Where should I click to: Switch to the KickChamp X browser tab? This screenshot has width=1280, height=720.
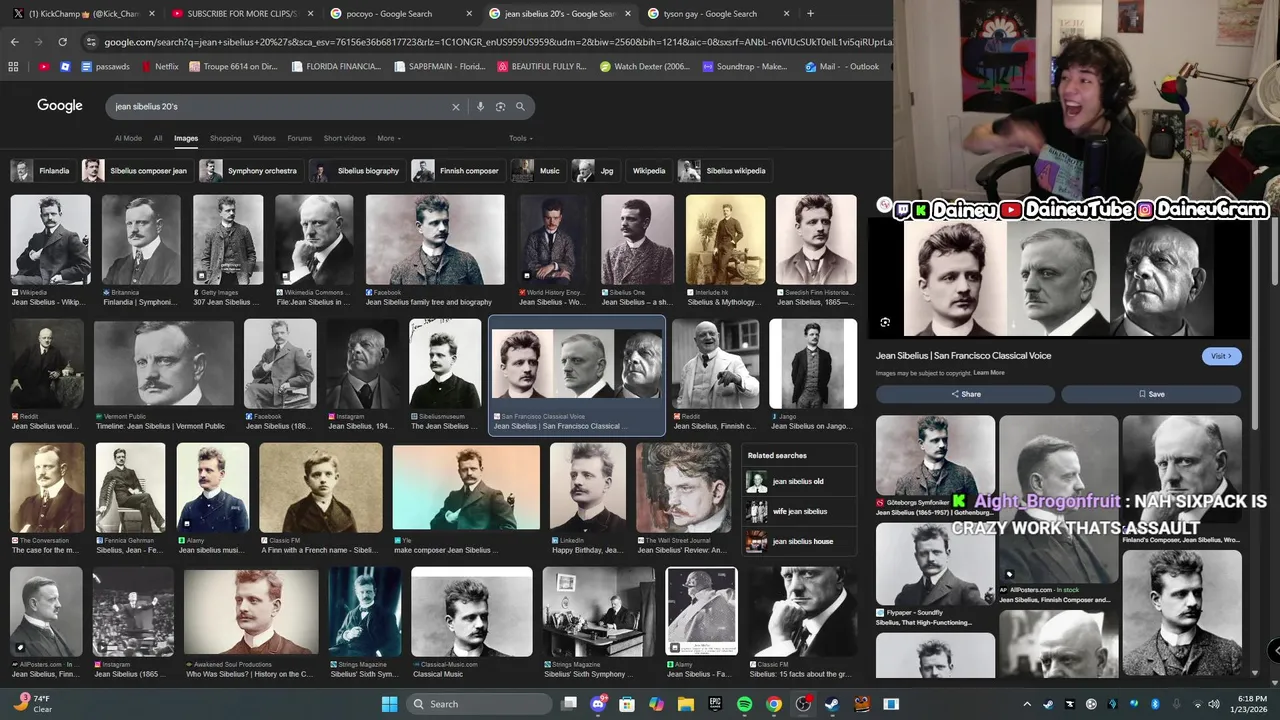click(82, 14)
